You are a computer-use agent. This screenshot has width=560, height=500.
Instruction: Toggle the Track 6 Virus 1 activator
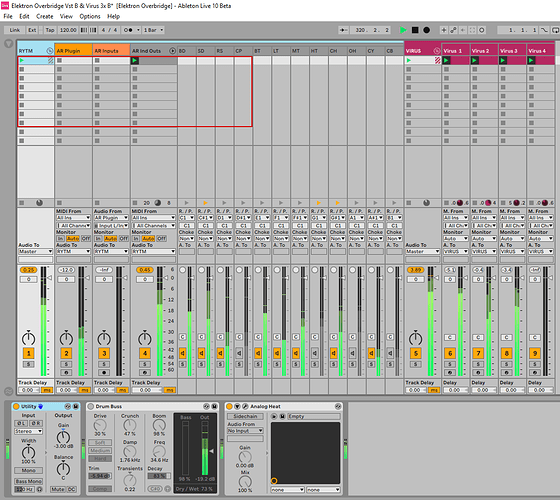click(450, 353)
